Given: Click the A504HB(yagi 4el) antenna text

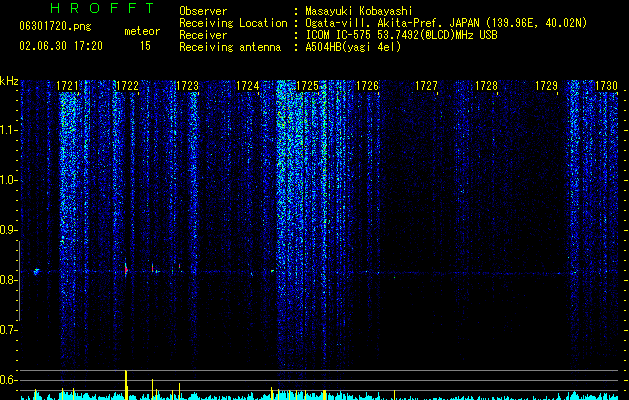Looking at the screenshot, I should tap(353, 47).
